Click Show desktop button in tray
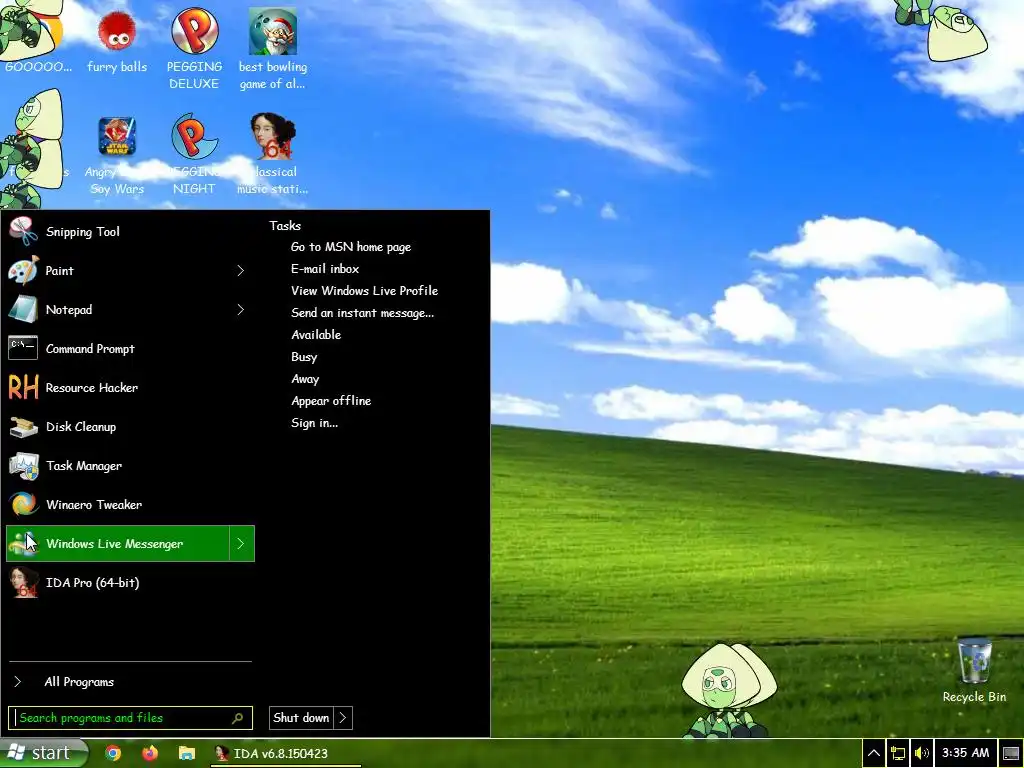Screen dimensions: 1024x768 [x=1011, y=753]
